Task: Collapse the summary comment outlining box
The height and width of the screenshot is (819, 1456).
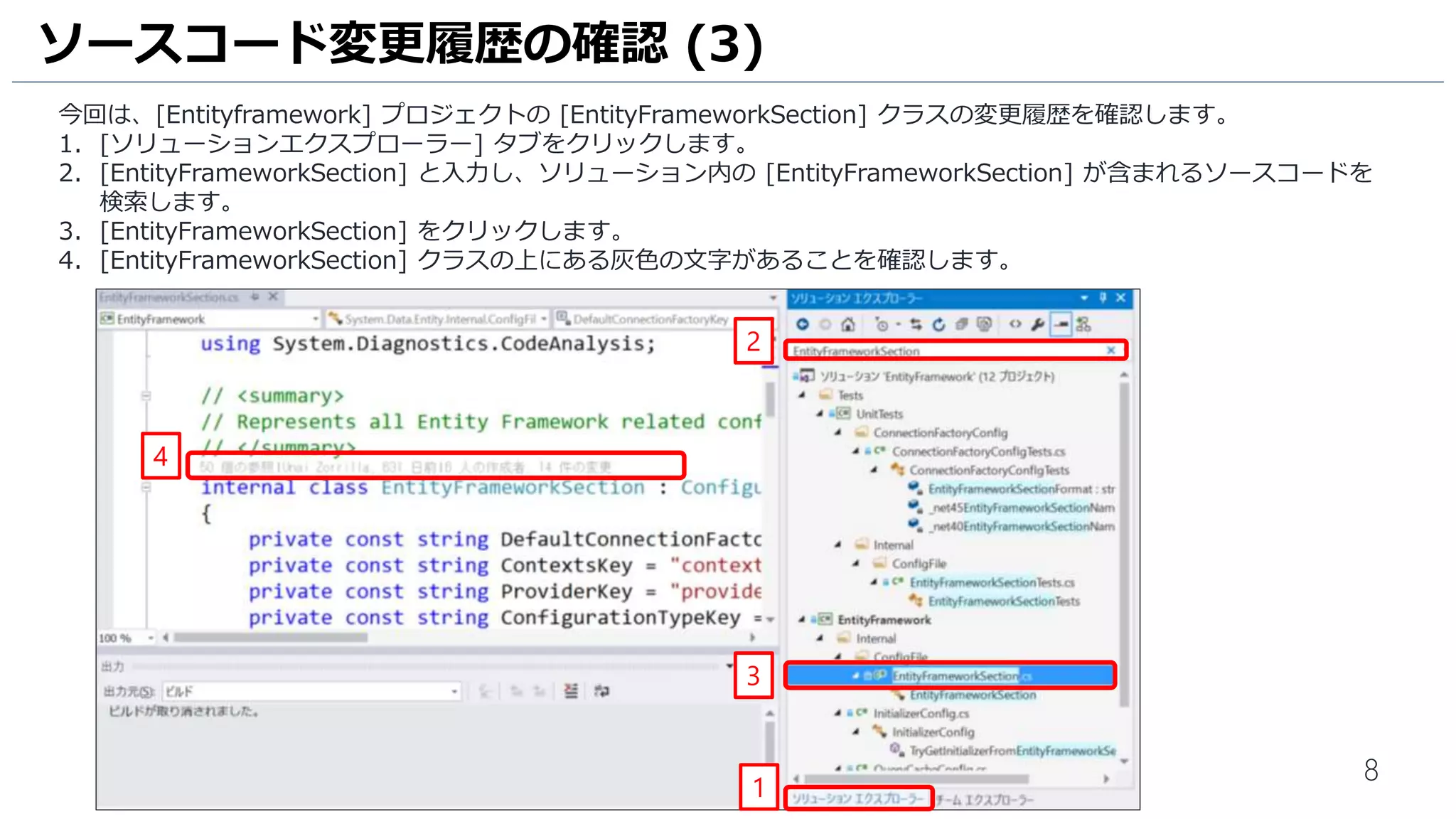Action: click(146, 396)
